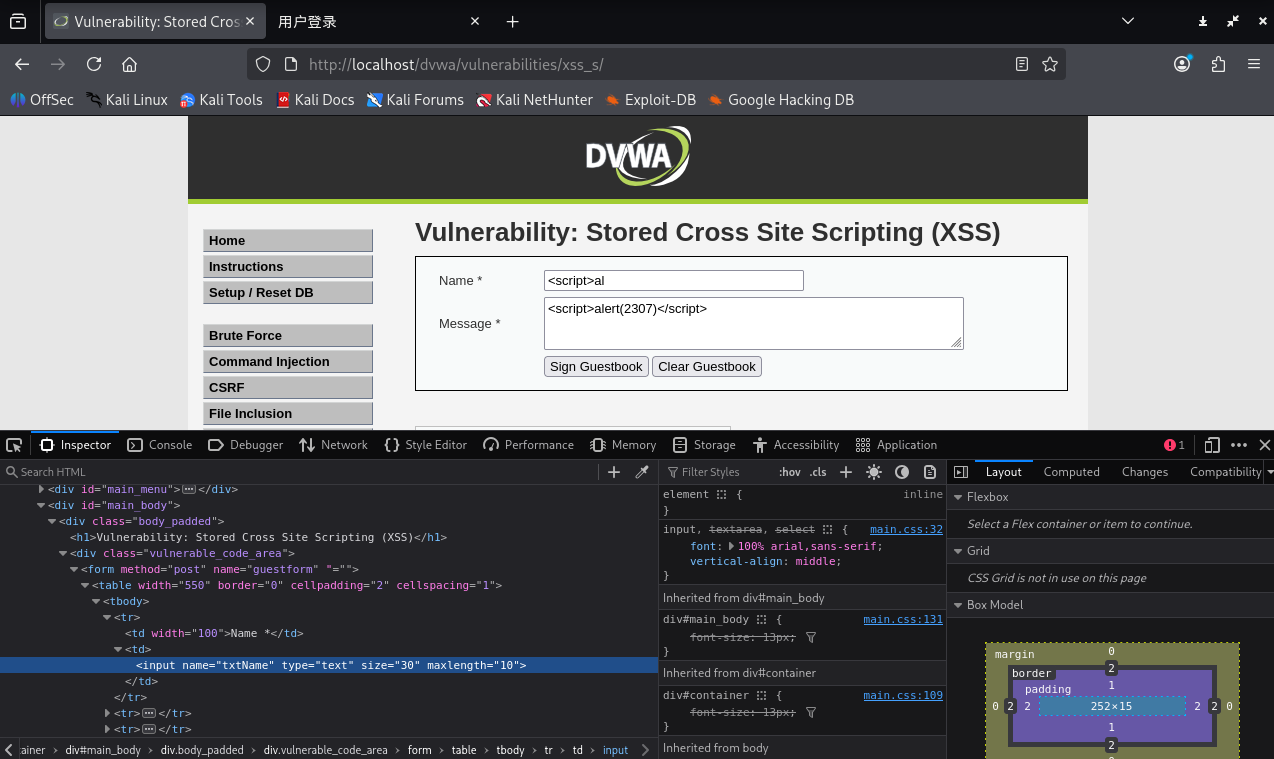
Task: Toggle dark color scheme simulation
Action: click(902, 472)
